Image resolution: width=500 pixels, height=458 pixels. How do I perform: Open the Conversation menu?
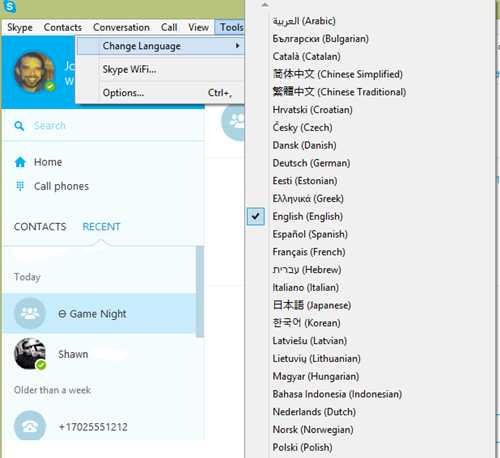click(x=121, y=27)
